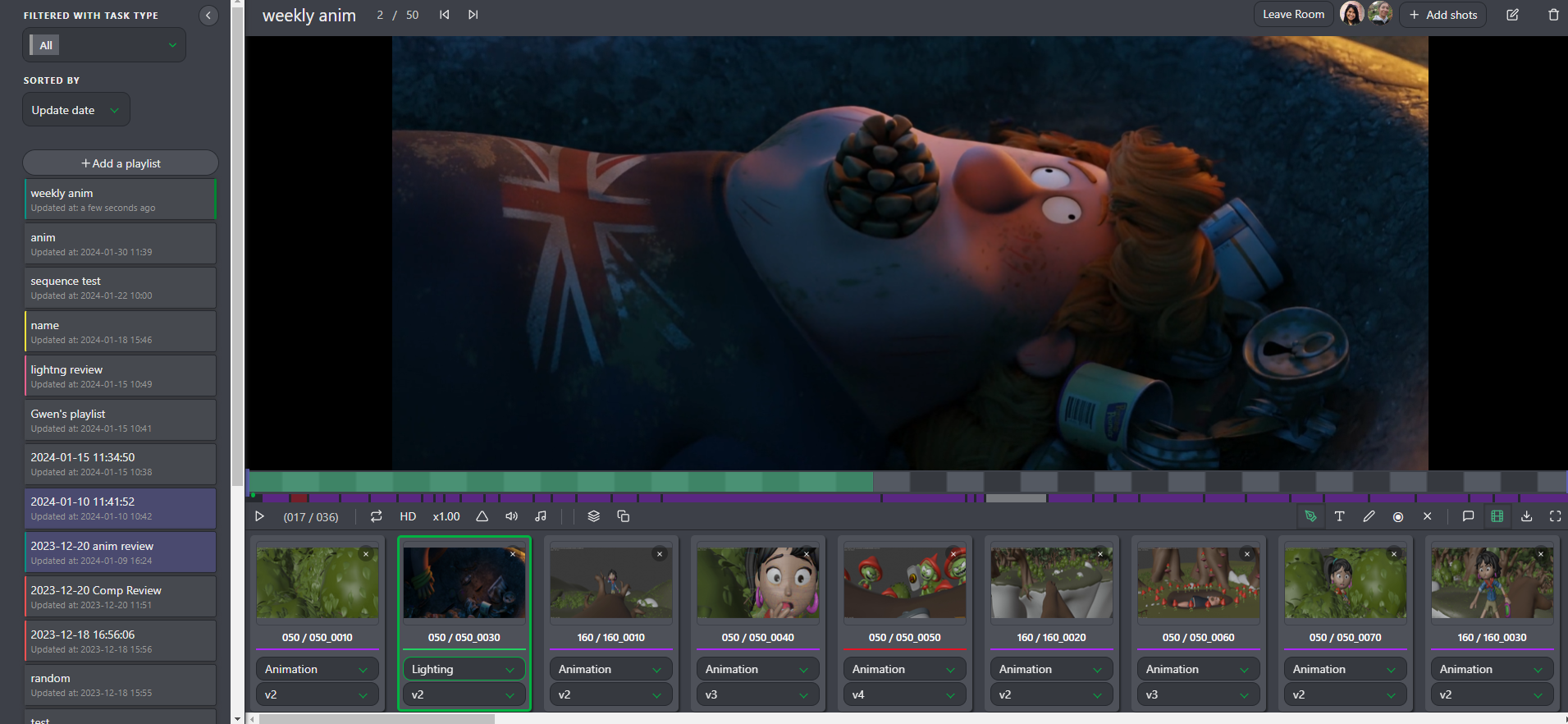Viewport: 1568px width, 724px height.
Task: Select the text annotation tool
Action: pos(1340,516)
